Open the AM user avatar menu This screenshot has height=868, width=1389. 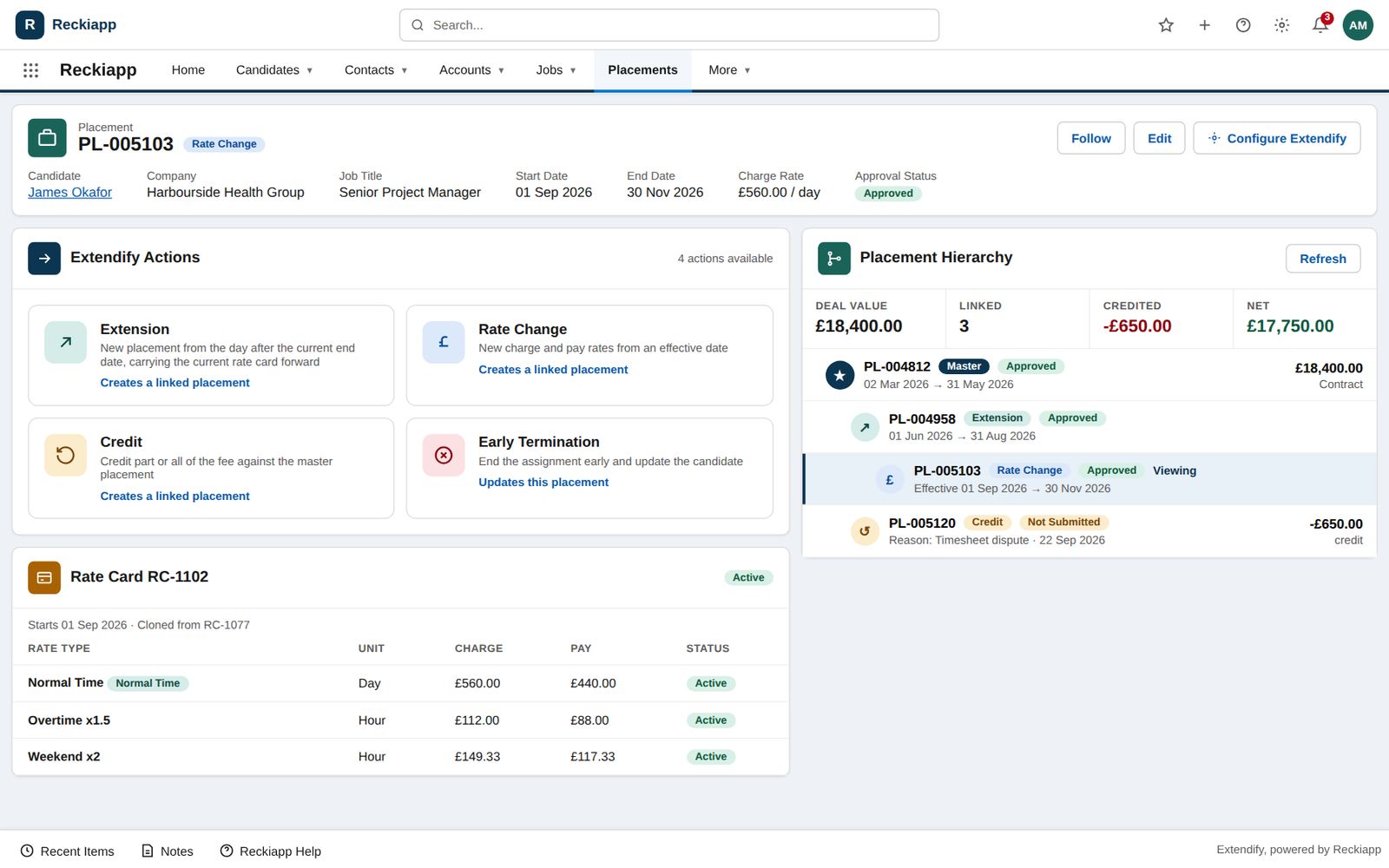(x=1358, y=25)
